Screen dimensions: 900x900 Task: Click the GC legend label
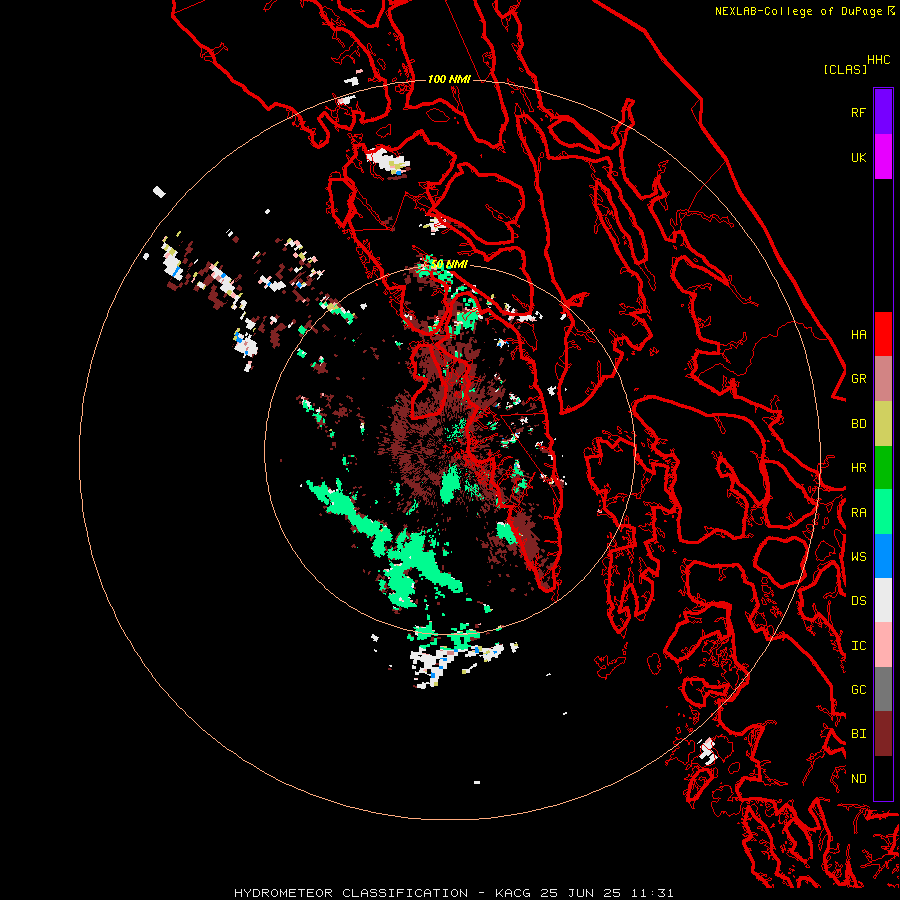tap(858, 689)
